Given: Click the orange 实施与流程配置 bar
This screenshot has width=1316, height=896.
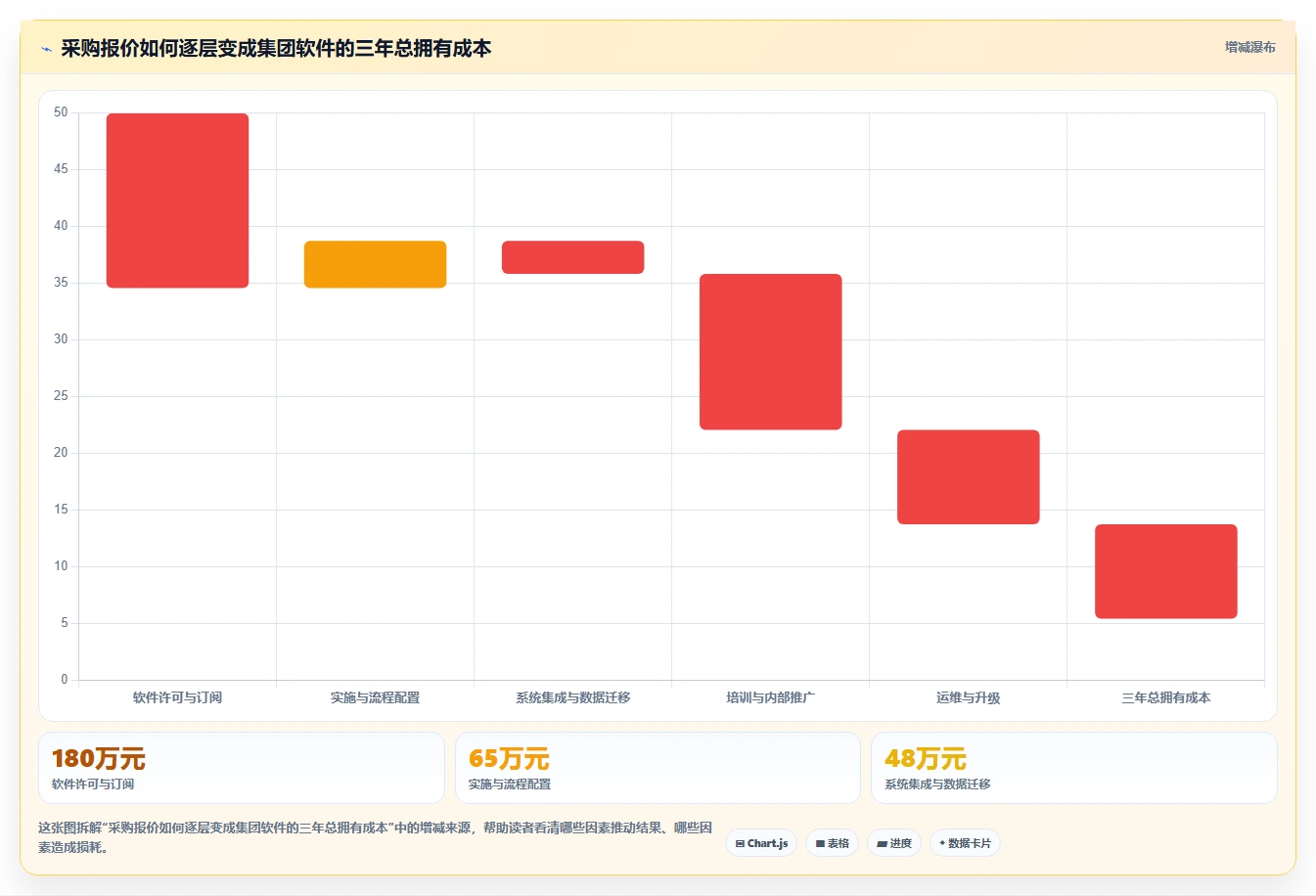Looking at the screenshot, I should (x=375, y=264).
